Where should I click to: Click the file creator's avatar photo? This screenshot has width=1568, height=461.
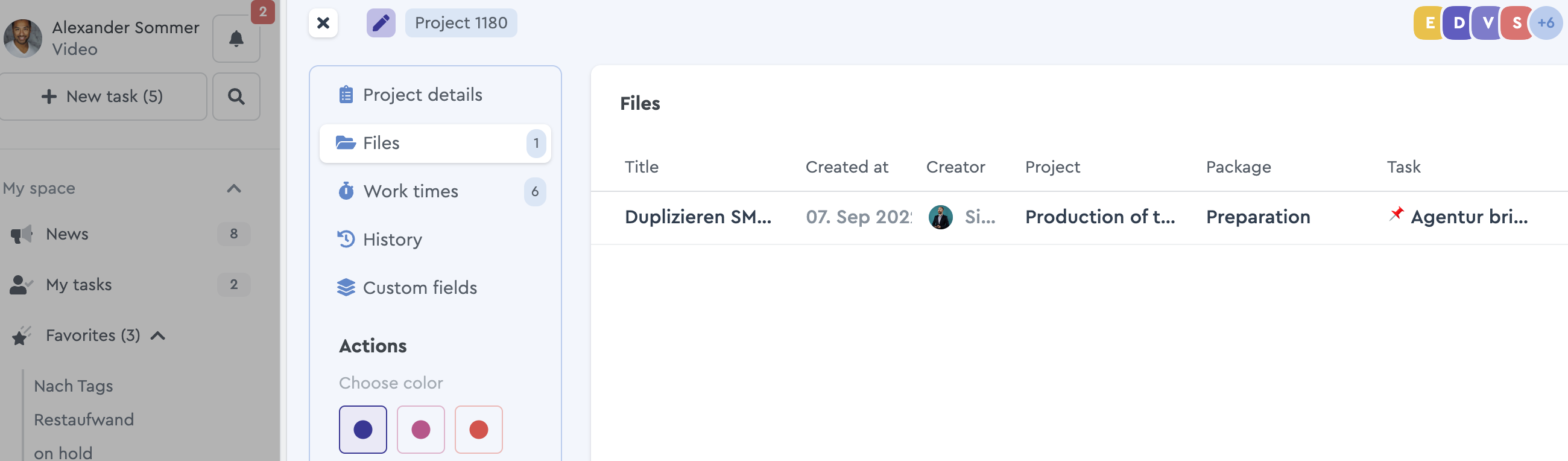pyautogui.click(x=940, y=217)
